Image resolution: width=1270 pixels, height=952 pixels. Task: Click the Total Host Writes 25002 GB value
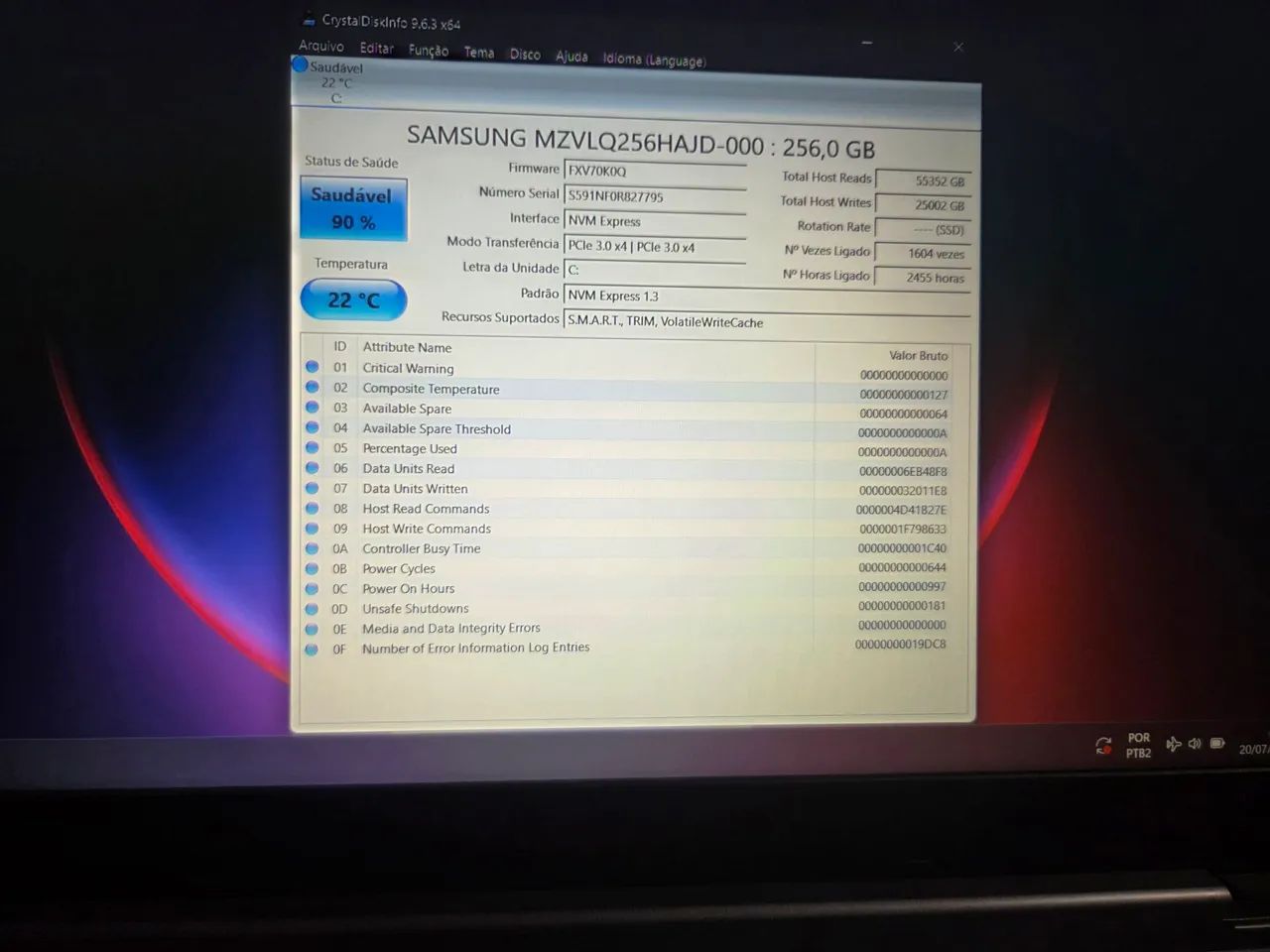pos(923,204)
